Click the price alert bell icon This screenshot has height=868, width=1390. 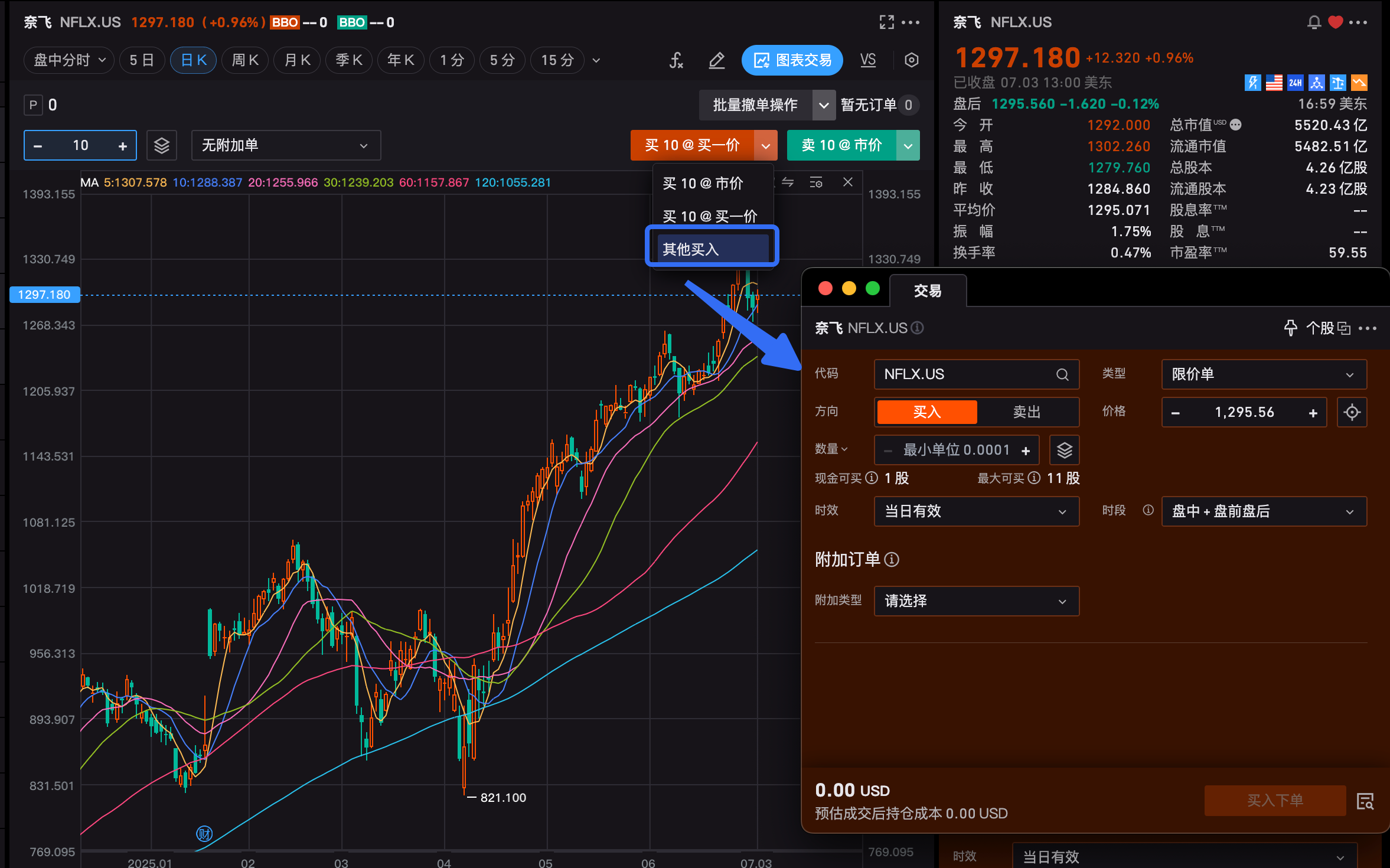1314,22
